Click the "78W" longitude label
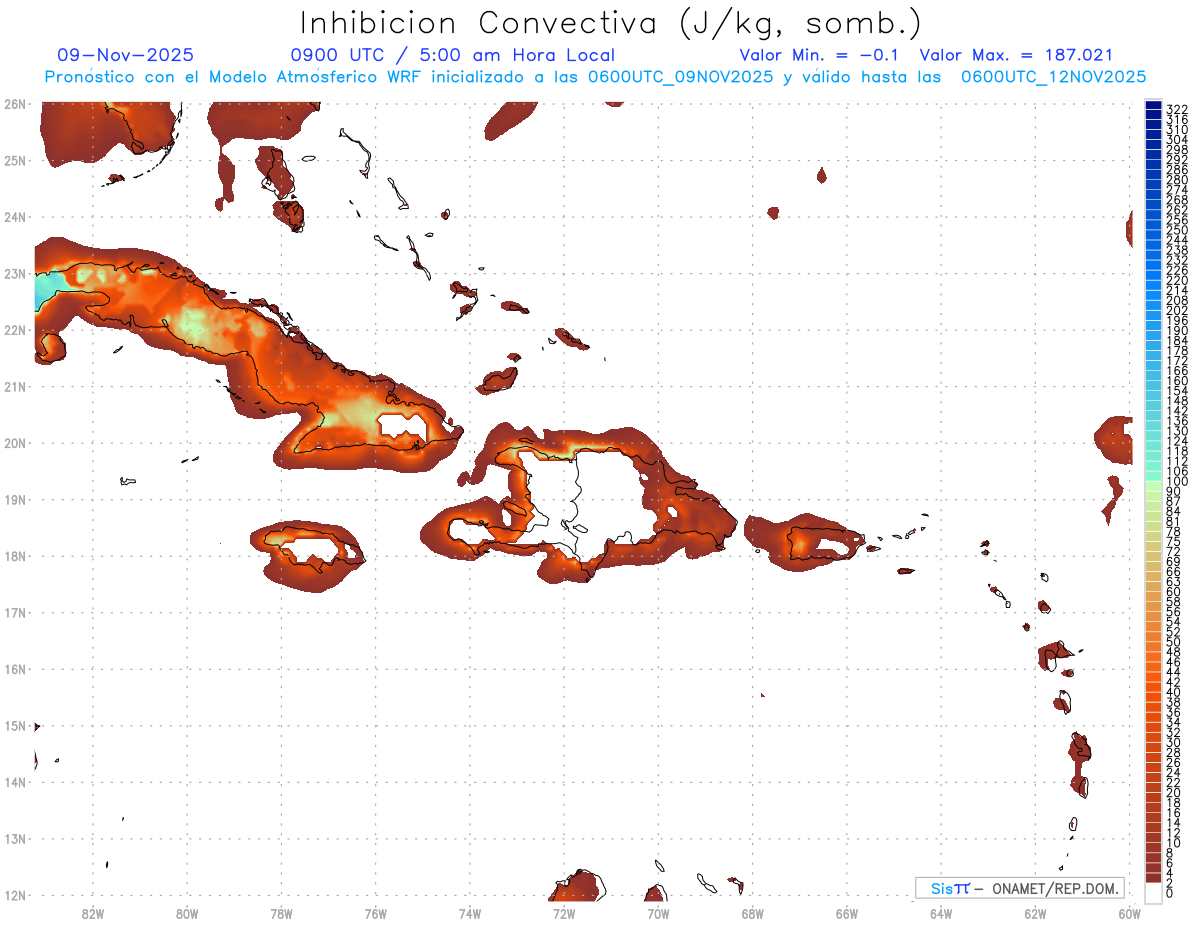The width and height of the screenshot is (1200, 927). [281, 913]
